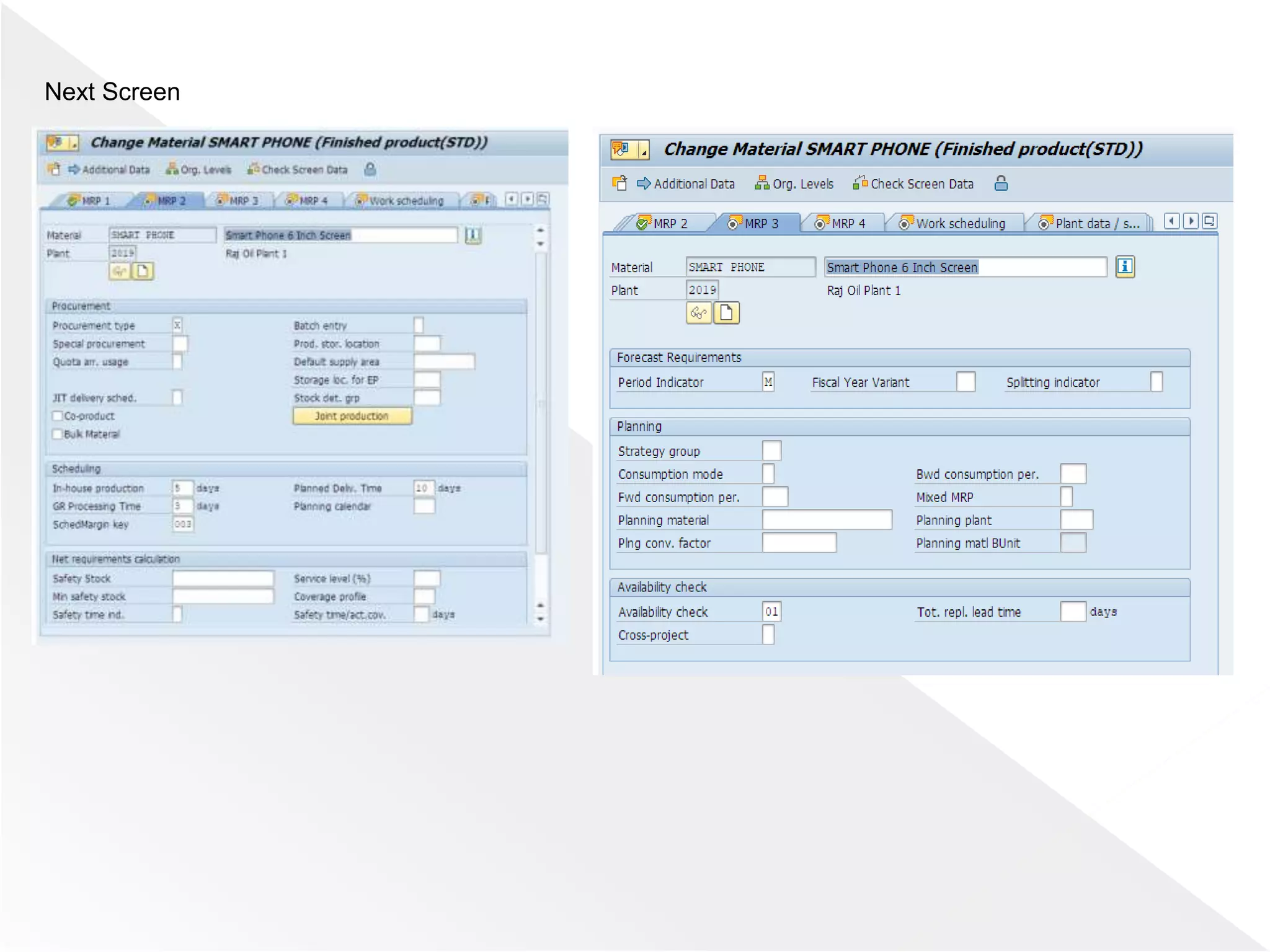Click the glasses display icon under Plant
Image resolution: width=1270 pixels, height=952 pixels.
[699, 313]
